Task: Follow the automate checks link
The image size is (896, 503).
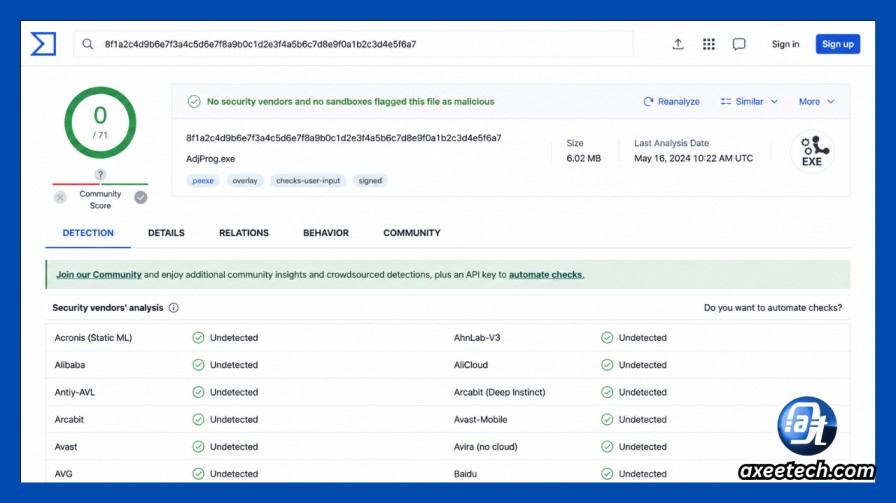Action: pos(546,275)
